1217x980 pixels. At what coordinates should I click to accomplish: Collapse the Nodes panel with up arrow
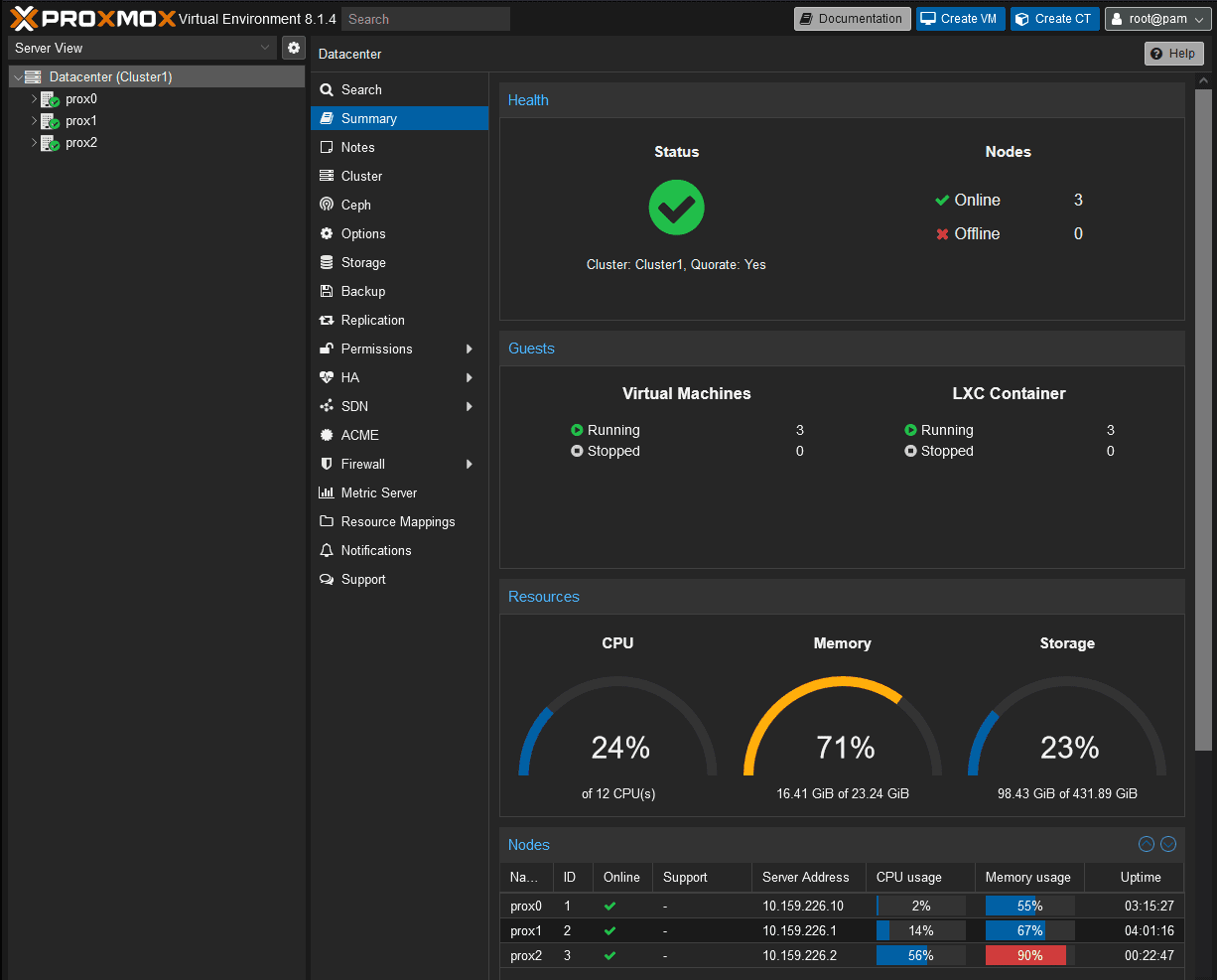(1147, 844)
